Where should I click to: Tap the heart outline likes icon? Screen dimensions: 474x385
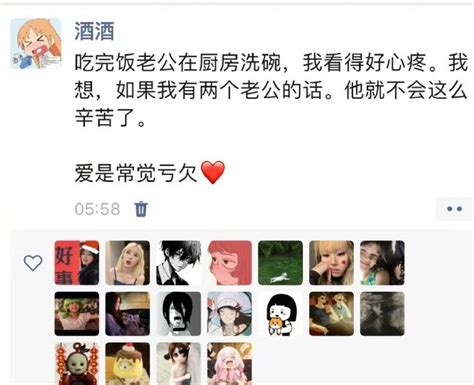point(33,263)
